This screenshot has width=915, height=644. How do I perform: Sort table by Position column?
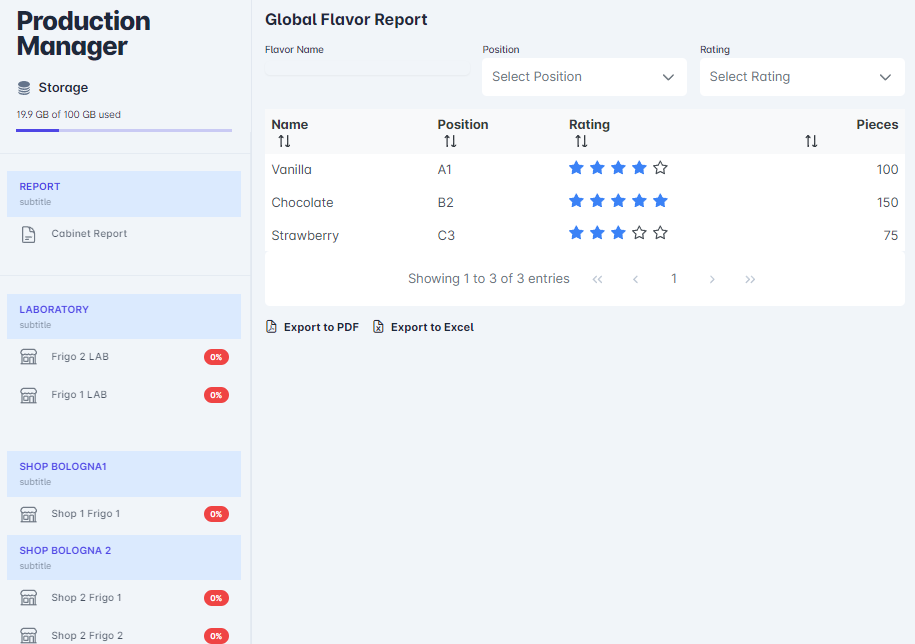point(450,142)
